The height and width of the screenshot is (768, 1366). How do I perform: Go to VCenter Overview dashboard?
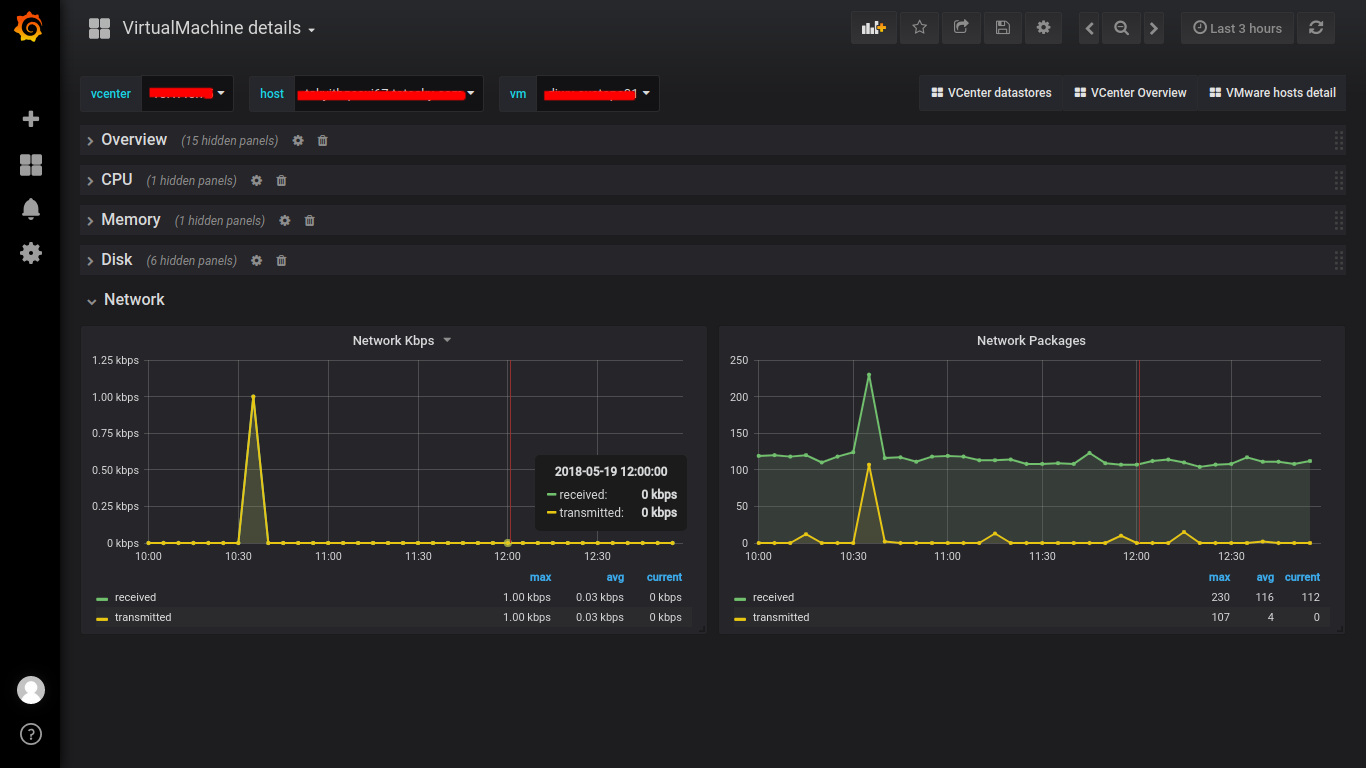[x=1130, y=93]
